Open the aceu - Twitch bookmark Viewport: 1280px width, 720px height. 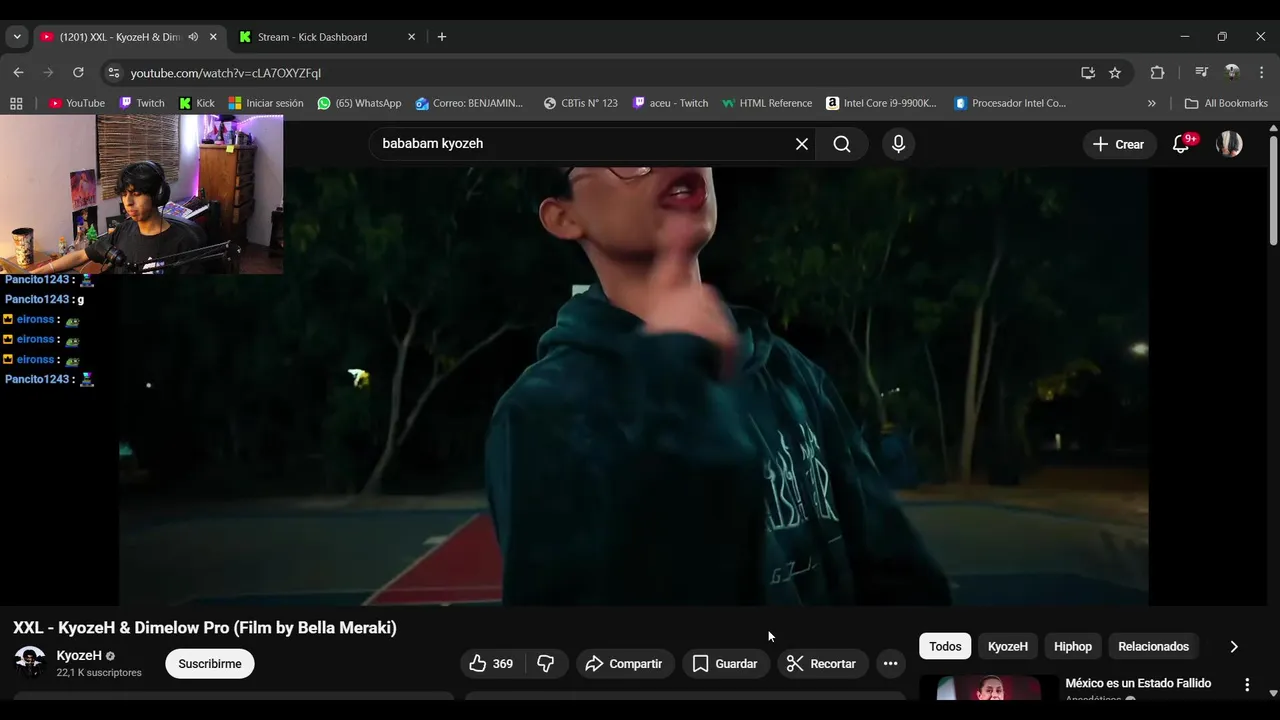[x=670, y=103]
